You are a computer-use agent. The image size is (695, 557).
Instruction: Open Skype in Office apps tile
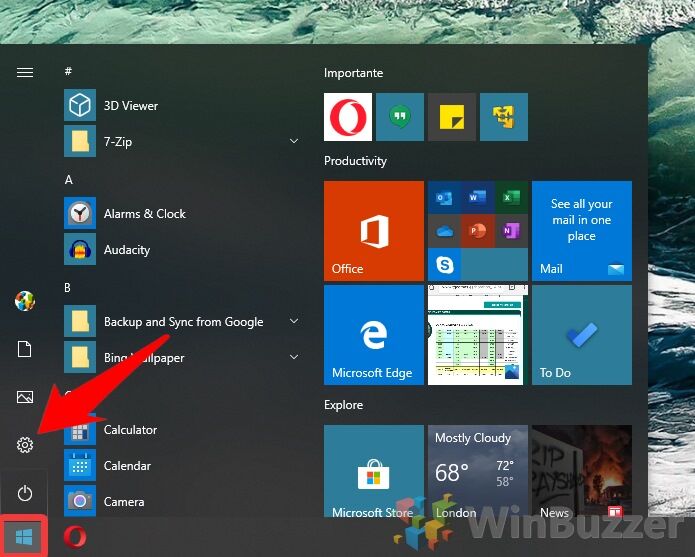[x=444, y=265]
